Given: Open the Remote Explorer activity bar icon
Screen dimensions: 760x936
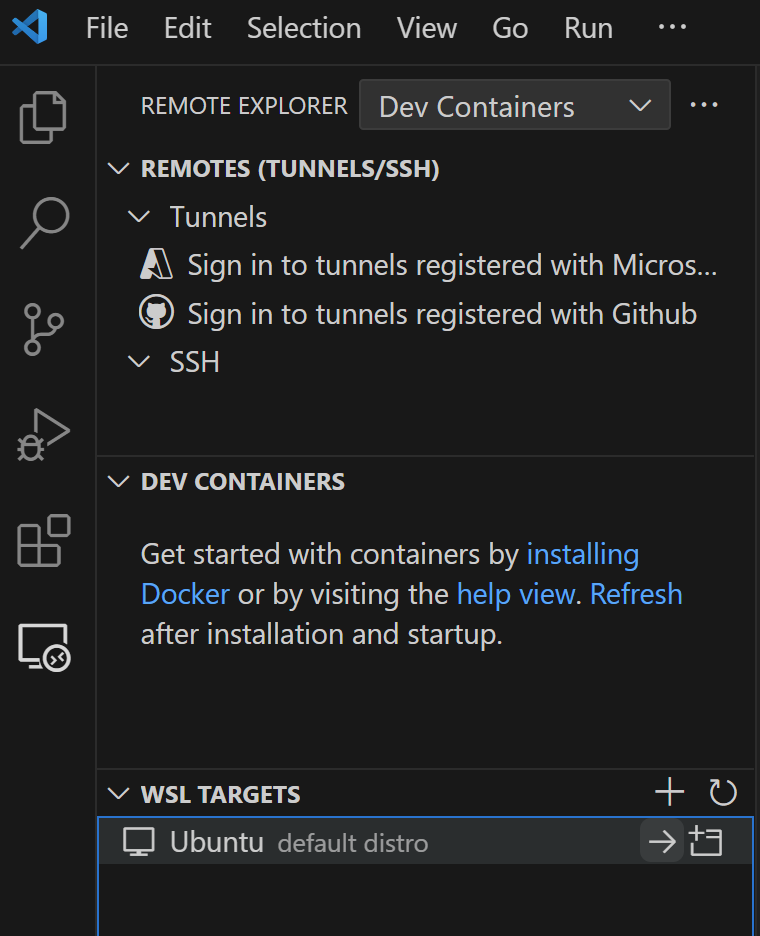Looking at the screenshot, I should [x=44, y=648].
